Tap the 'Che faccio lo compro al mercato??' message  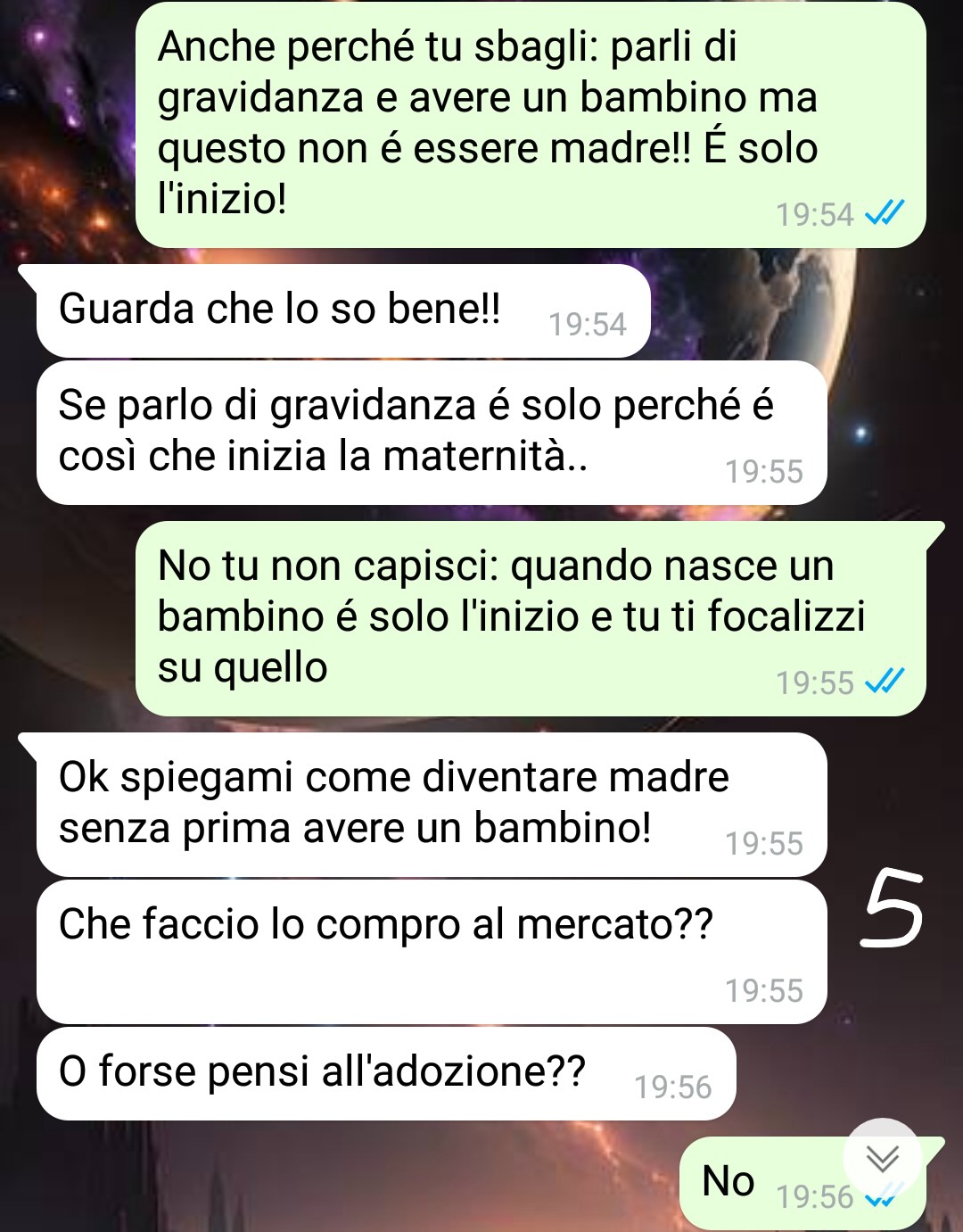pyautogui.click(x=432, y=952)
